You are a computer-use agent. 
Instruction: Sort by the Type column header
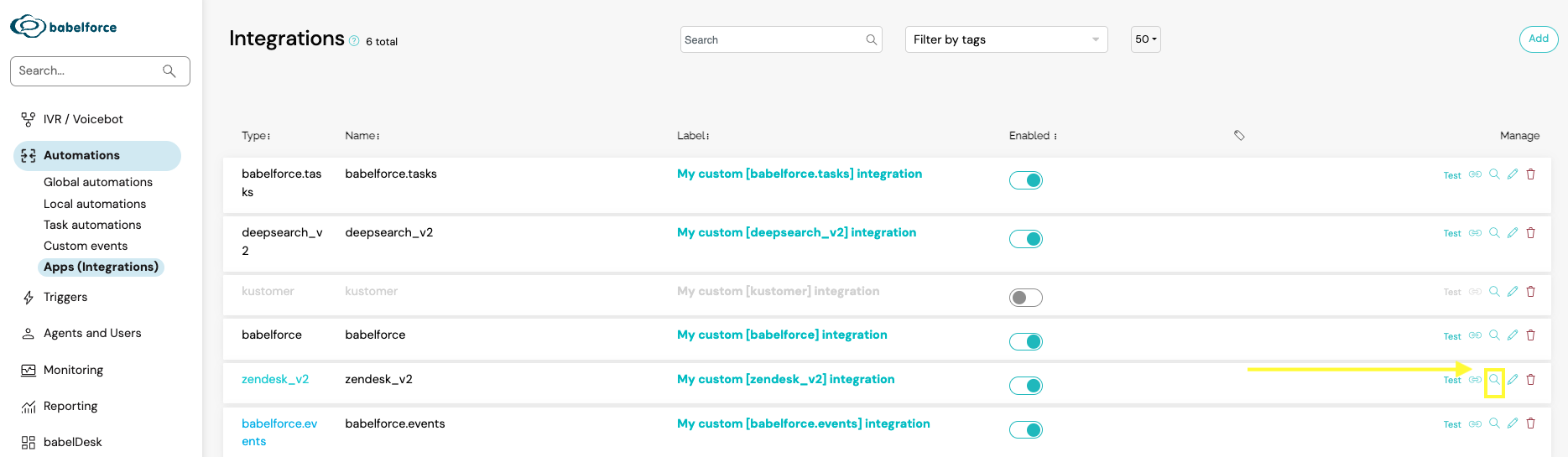tap(256, 136)
